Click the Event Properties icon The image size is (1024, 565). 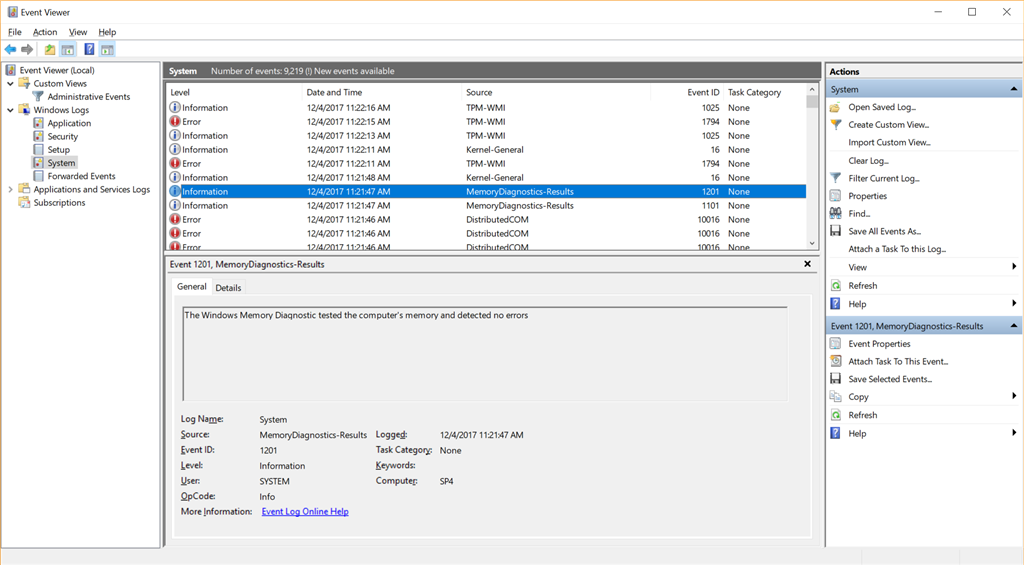pos(835,344)
